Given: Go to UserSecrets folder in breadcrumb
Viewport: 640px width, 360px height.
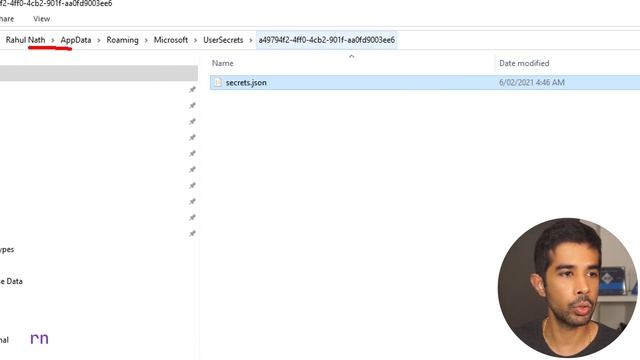Looking at the screenshot, I should (x=223, y=40).
